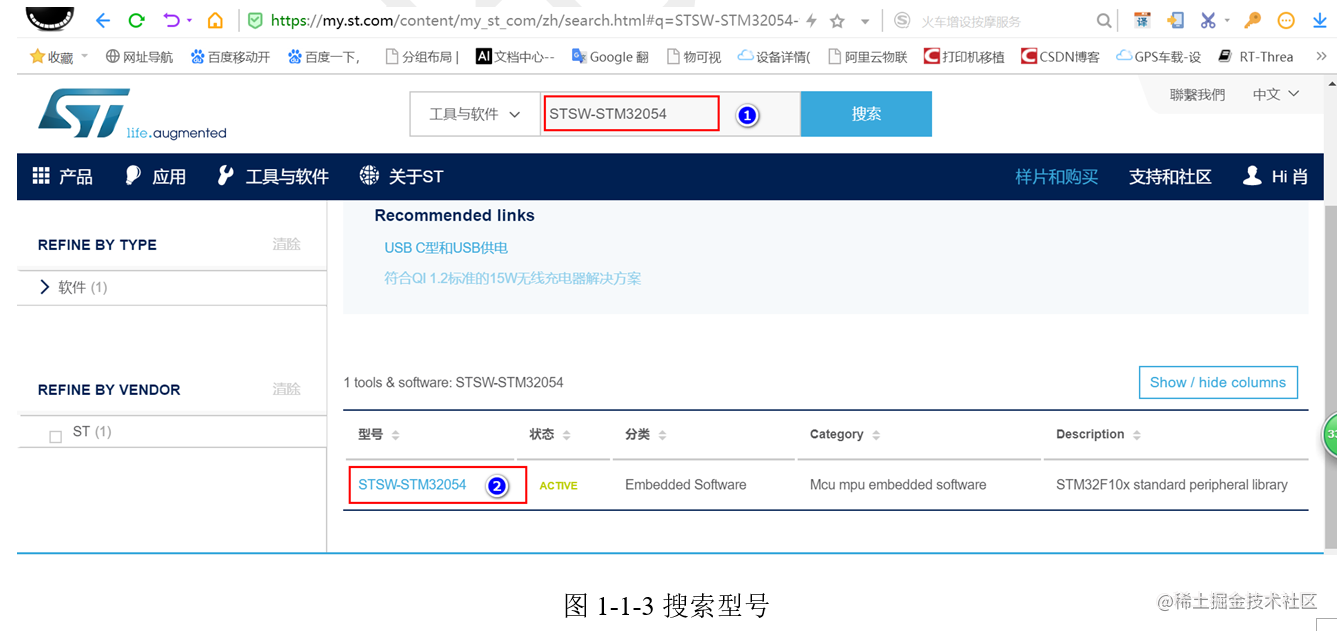Open the 工具与软件 search scope dropdown
This screenshot has height=631, width=1337.
pos(475,114)
